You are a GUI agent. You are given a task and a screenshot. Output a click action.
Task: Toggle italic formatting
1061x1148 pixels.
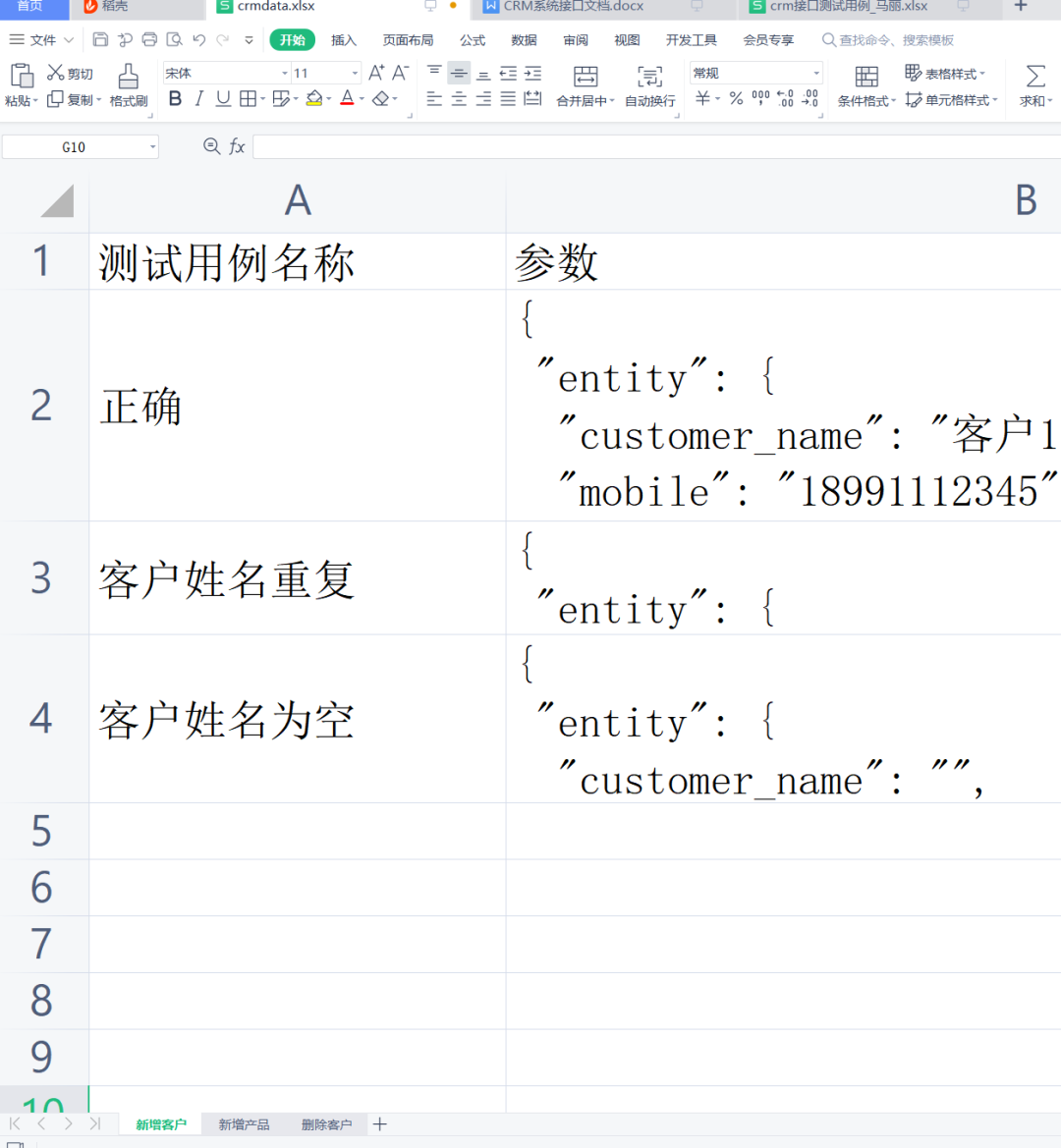click(x=198, y=99)
